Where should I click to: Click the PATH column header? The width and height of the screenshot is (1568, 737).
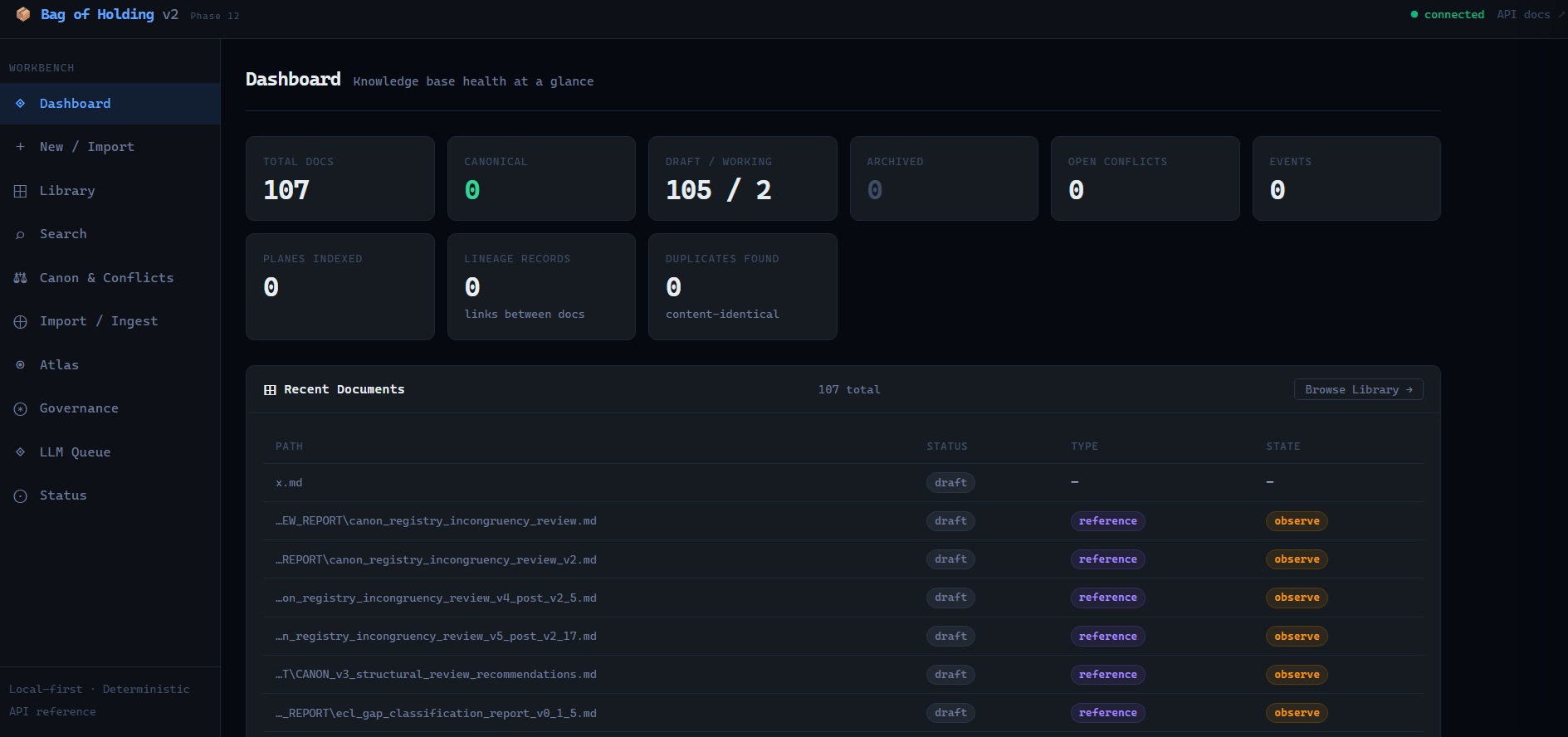(x=289, y=447)
